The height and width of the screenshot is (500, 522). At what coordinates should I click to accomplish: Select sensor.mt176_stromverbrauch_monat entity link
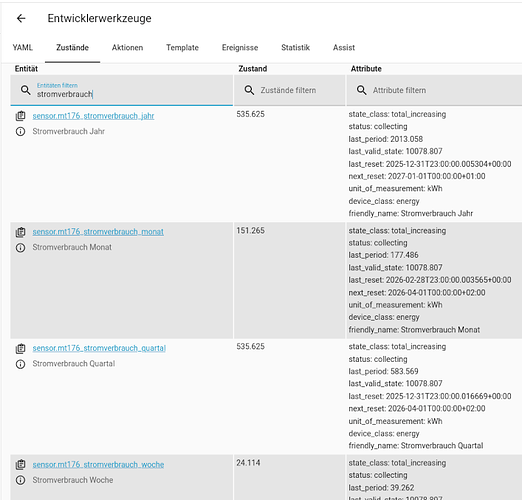[x=98, y=232]
